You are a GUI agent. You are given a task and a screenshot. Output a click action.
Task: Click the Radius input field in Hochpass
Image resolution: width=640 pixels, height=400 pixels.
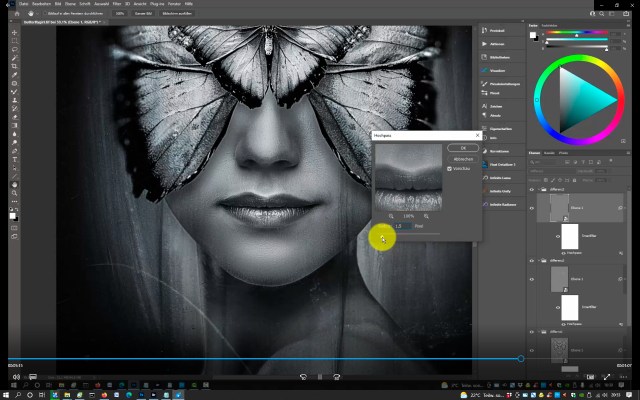pos(402,227)
